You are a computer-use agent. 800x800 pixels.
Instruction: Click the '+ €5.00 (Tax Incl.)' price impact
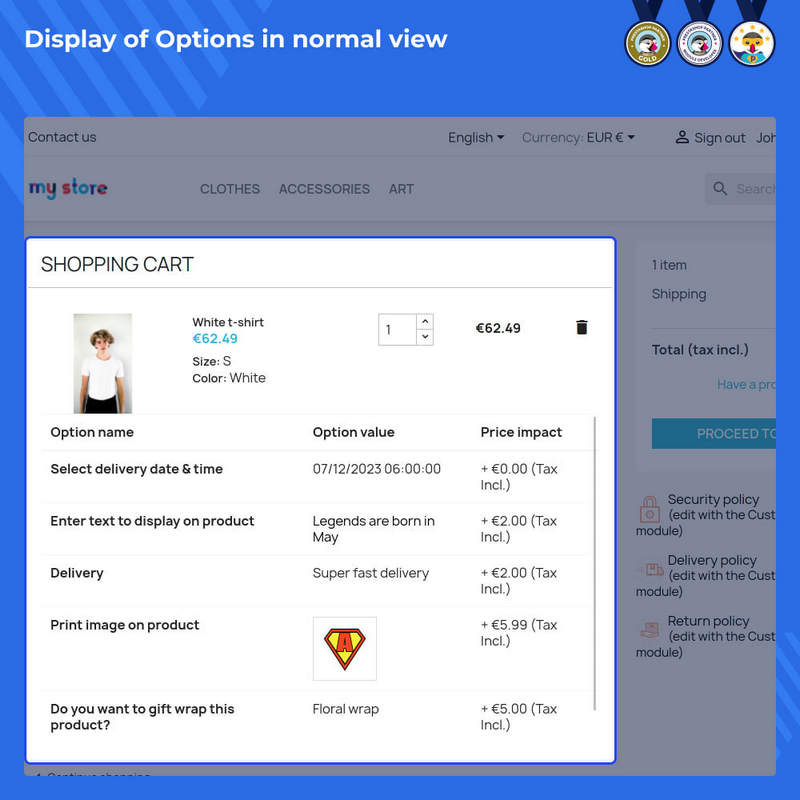pyautogui.click(x=519, y=717)
